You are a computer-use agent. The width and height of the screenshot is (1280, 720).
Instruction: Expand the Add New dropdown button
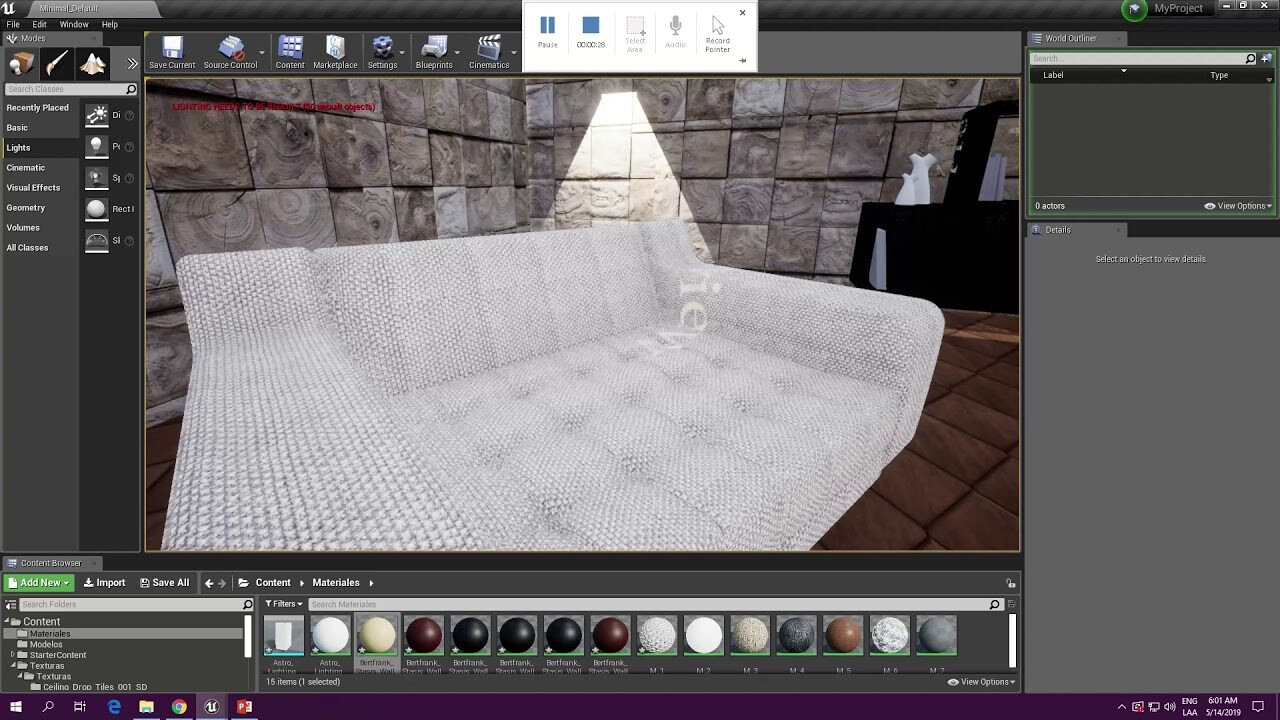click(x=40, y=583)
